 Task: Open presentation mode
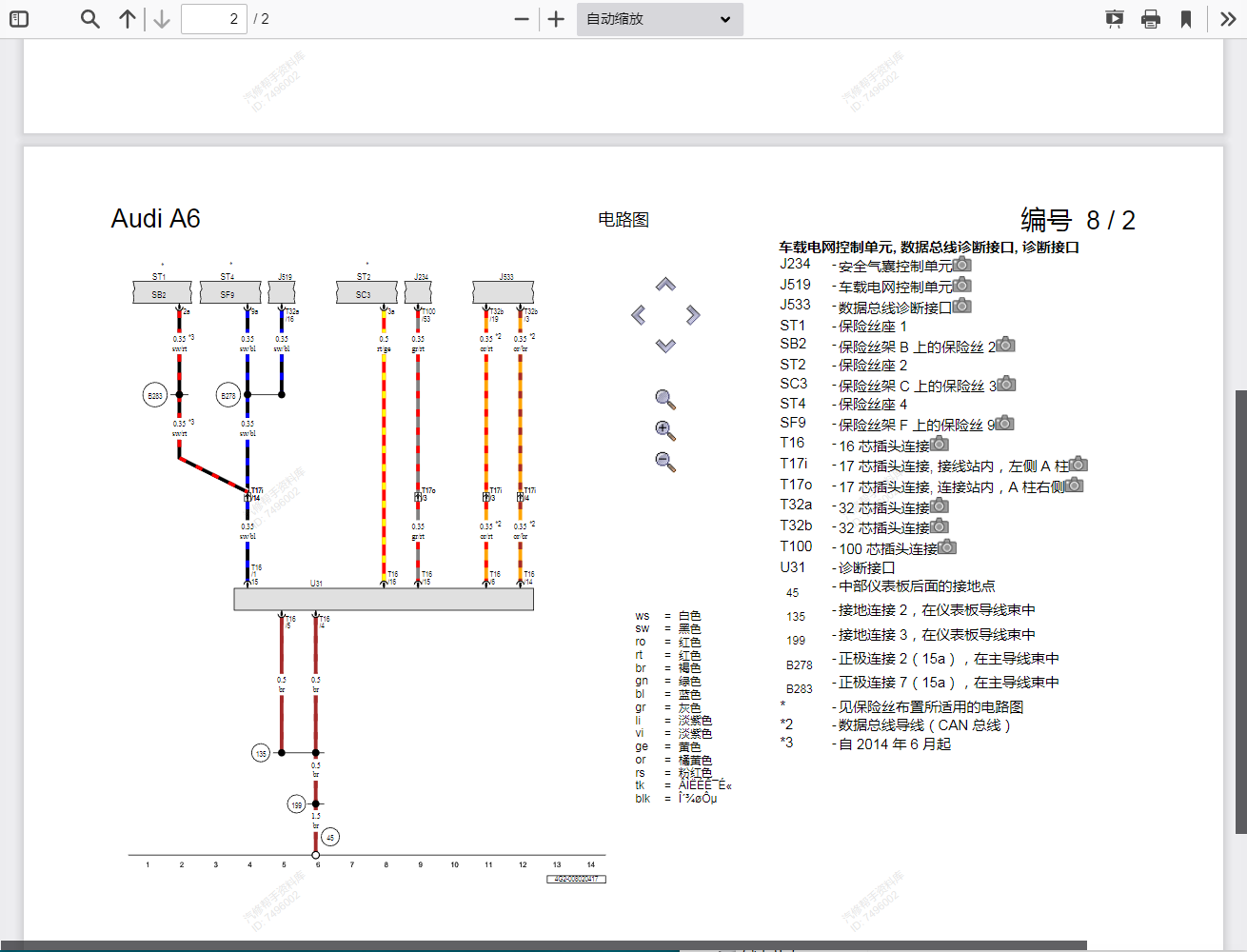(x=1114, y=18)
